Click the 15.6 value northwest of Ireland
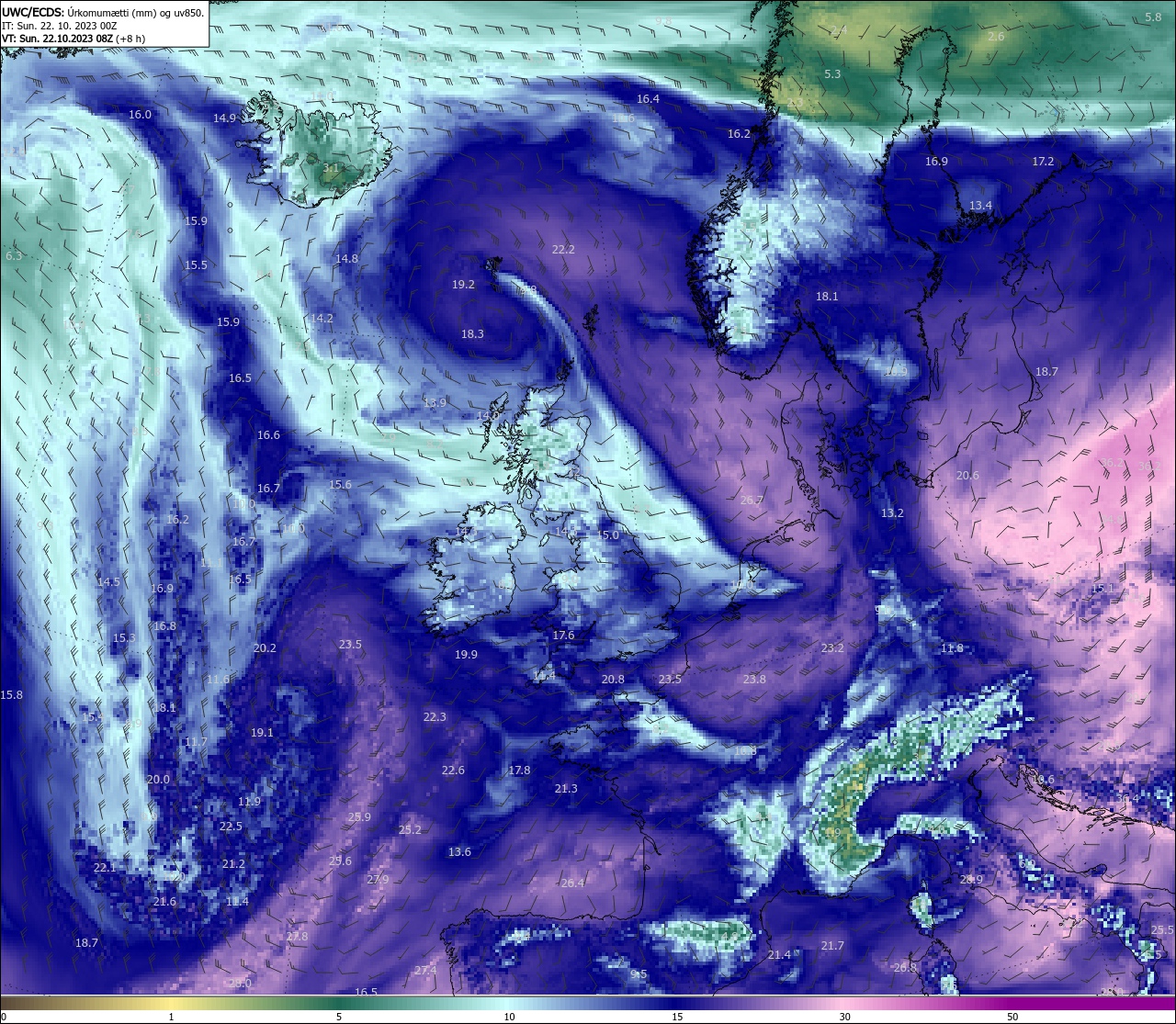Image resolution: width=1176 pixels, height=1024 pixels. pyautogui.click(x=340, y=485)
